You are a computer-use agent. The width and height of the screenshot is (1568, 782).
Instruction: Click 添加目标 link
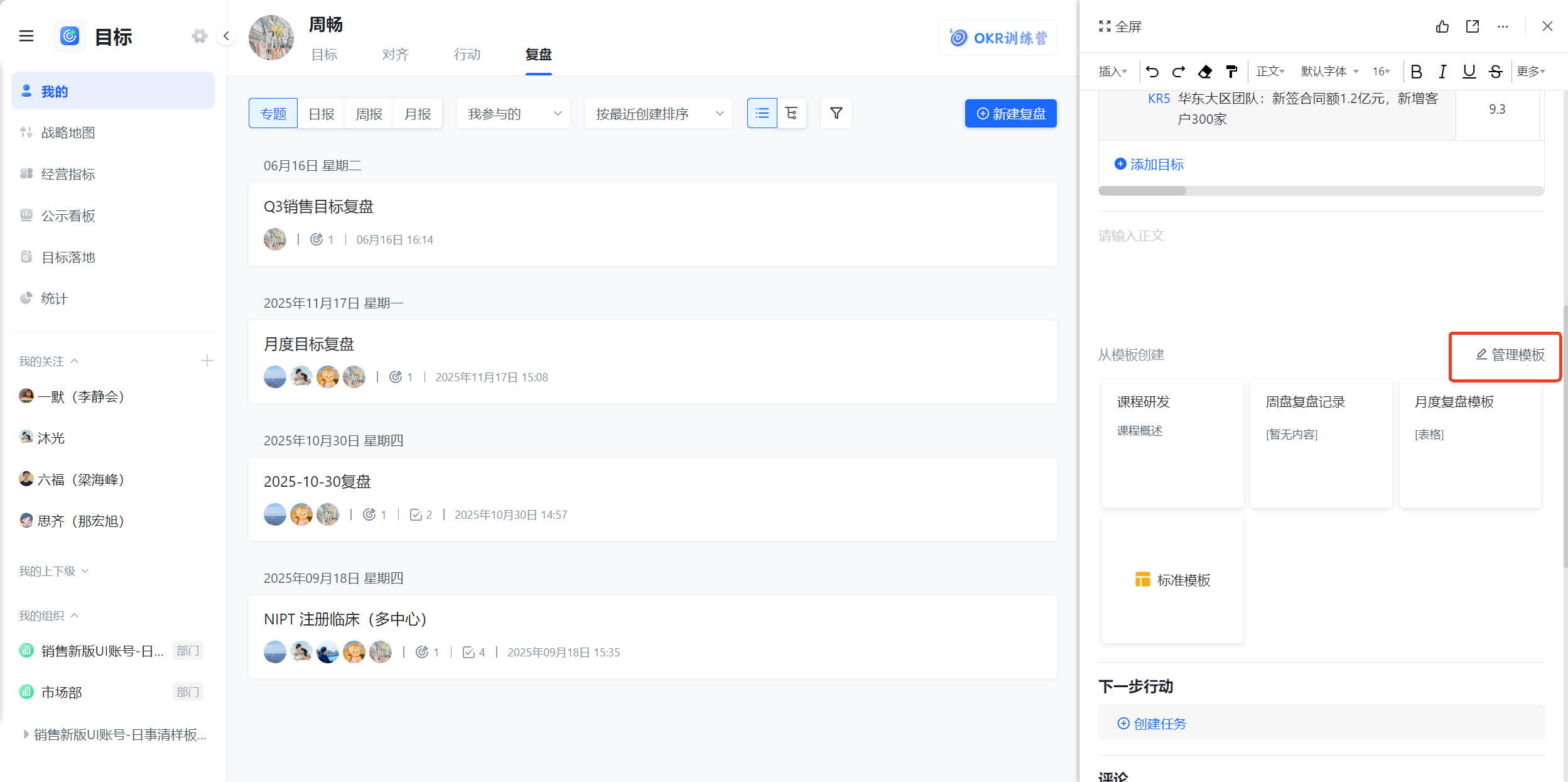1149,165
